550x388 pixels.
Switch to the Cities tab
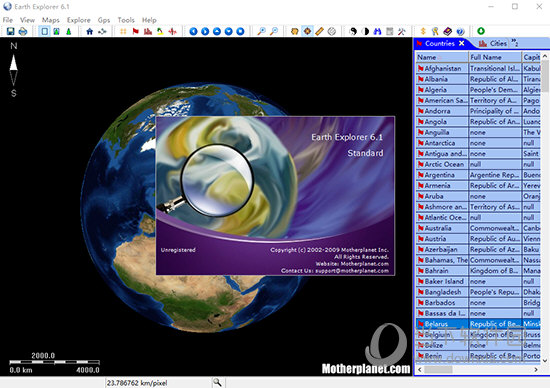493,44
